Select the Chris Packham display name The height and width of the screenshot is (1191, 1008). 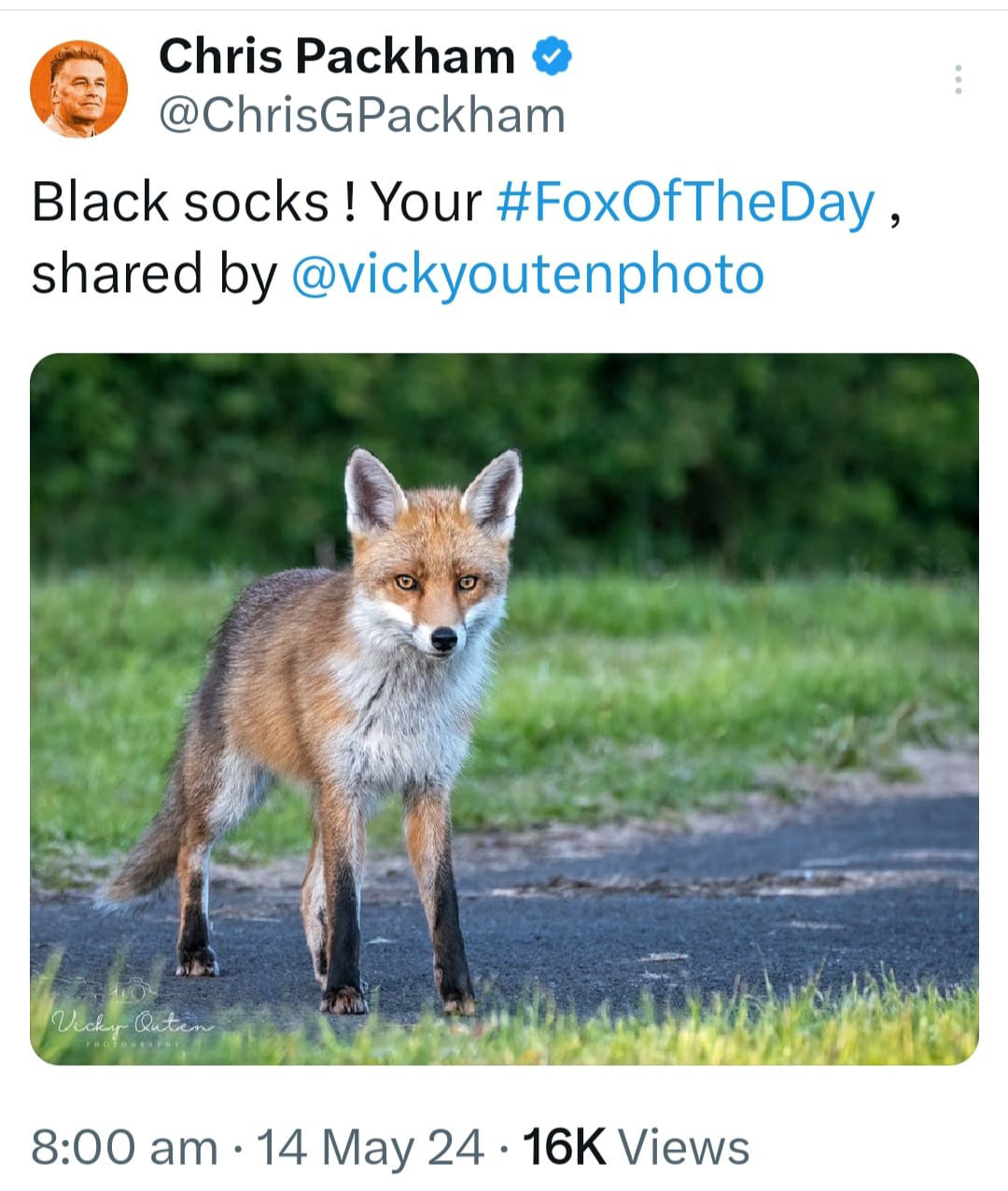(336, 56)
